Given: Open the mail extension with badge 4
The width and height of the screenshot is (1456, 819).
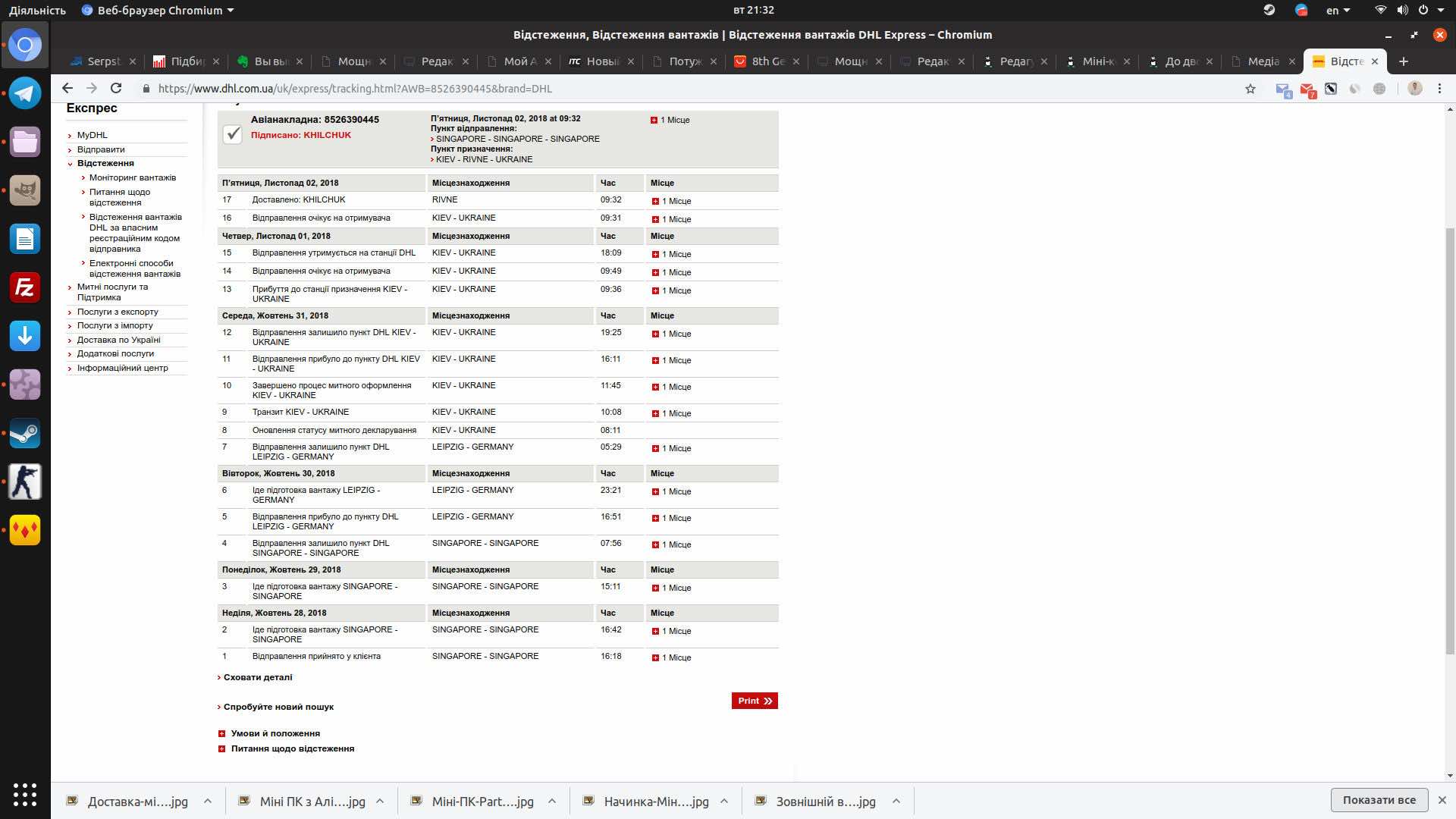Looking at the screenshot, I should point(1283,89).
